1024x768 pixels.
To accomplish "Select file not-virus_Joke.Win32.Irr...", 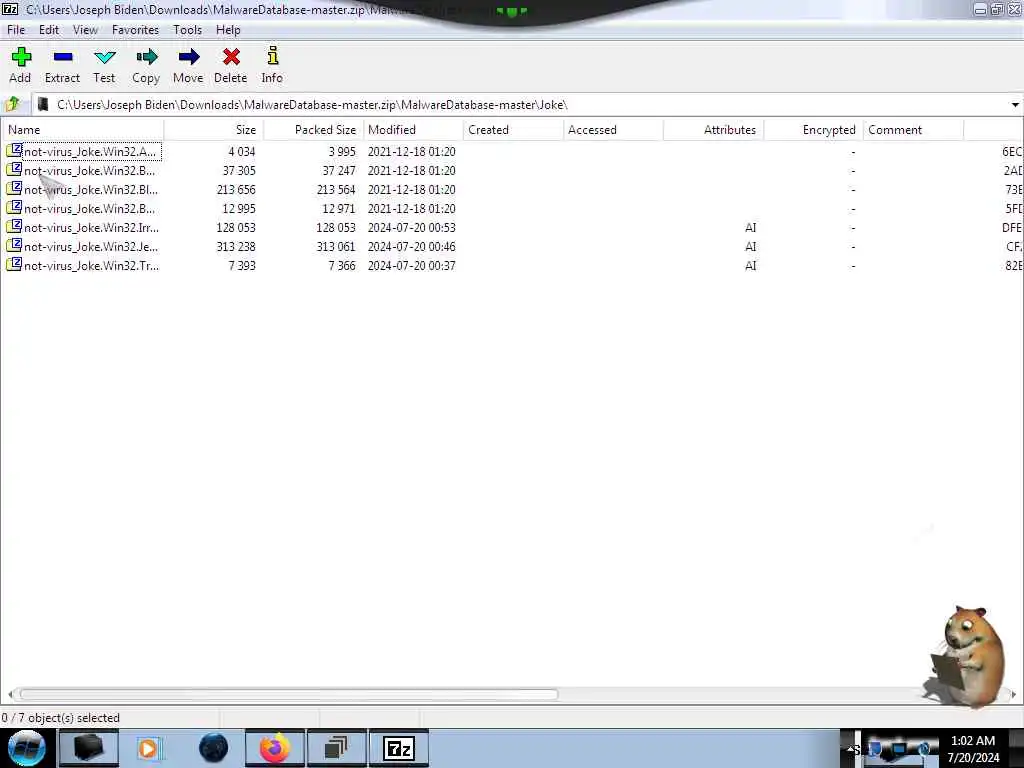I will tap(91, 227).
